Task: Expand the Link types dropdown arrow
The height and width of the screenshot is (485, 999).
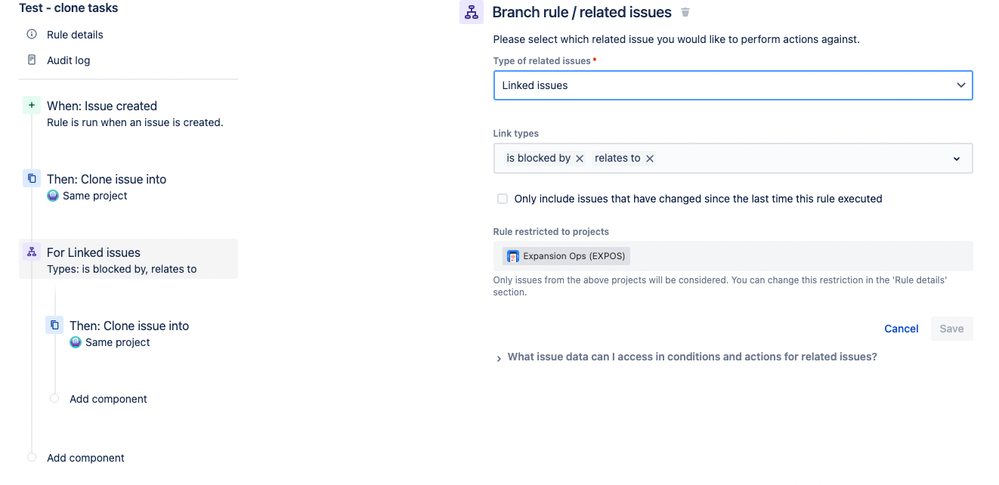Action: [x=956, y=159]
